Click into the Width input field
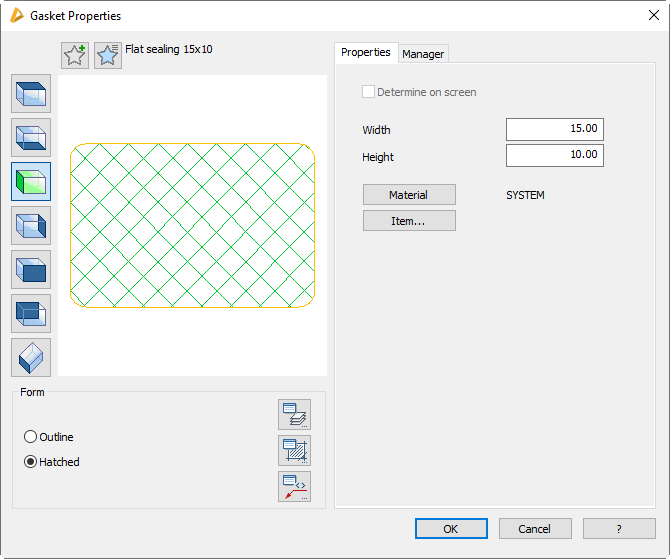Viewport: 670px width, 559px height. (554, 129)
